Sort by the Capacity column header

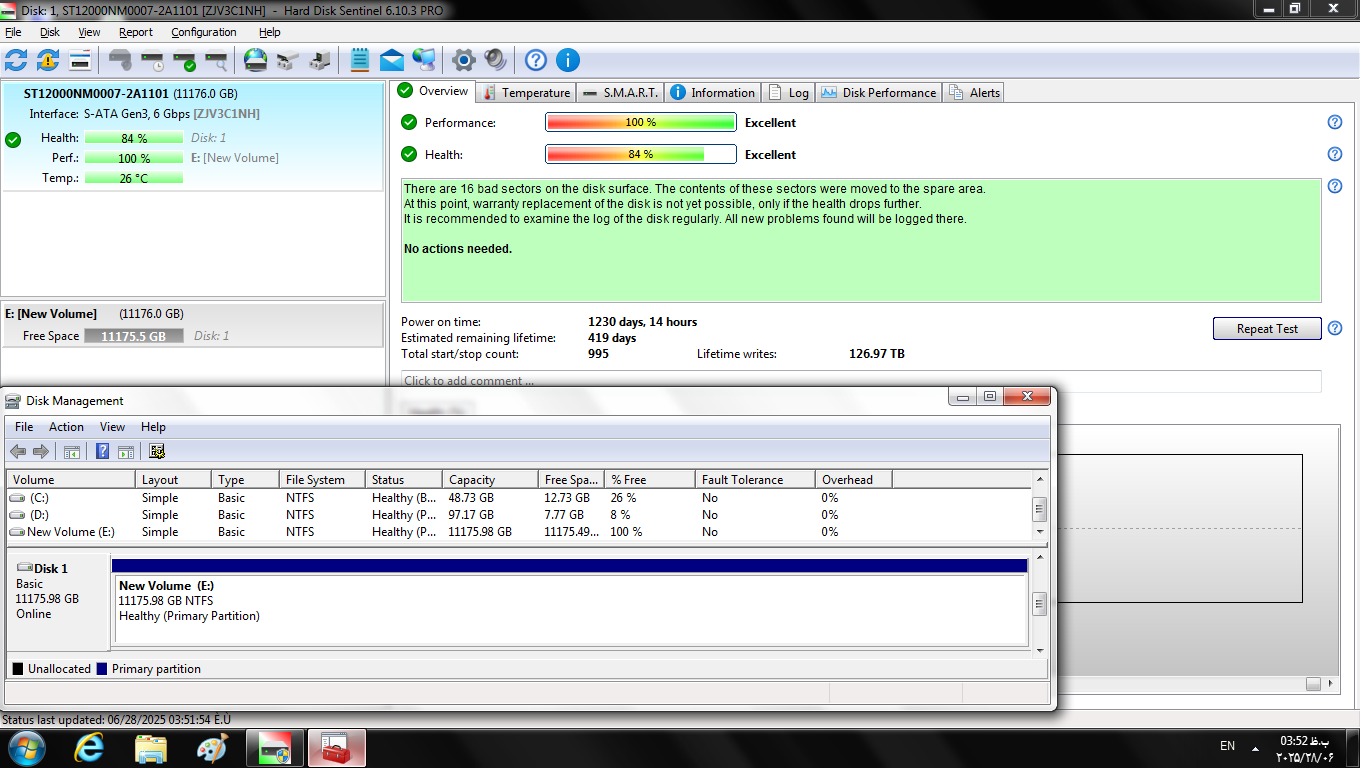490,480
